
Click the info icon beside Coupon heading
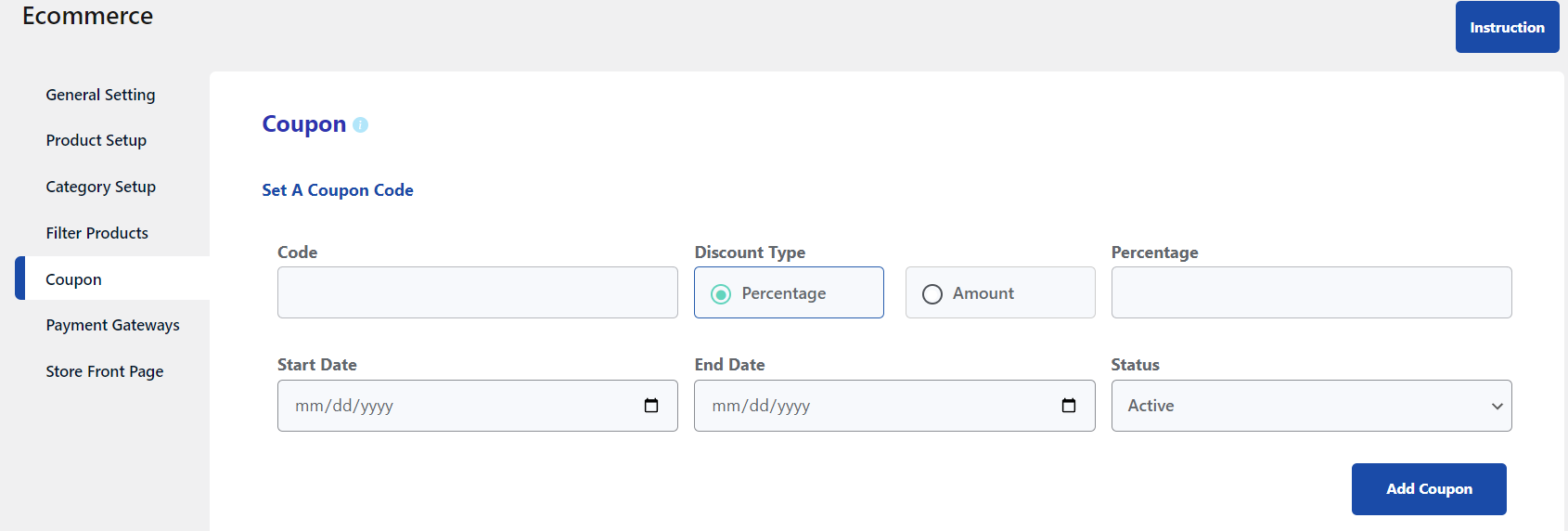click(x=360, y=124)
